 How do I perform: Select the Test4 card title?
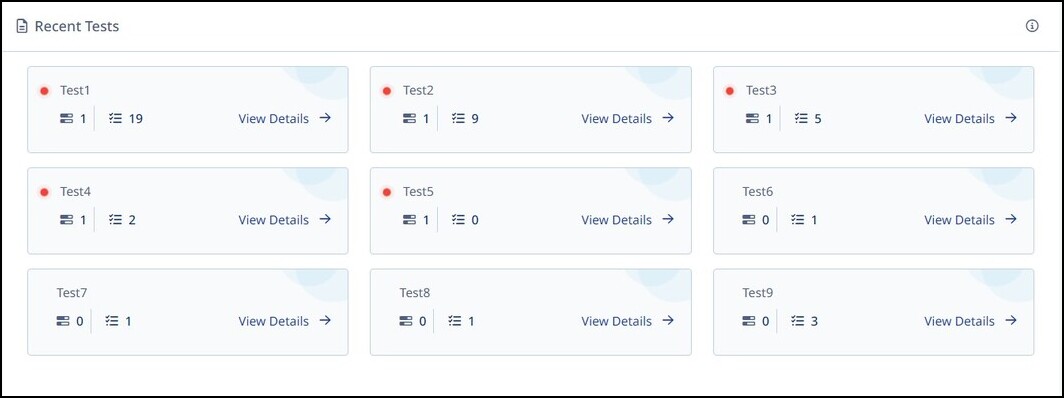pos(75,192)
